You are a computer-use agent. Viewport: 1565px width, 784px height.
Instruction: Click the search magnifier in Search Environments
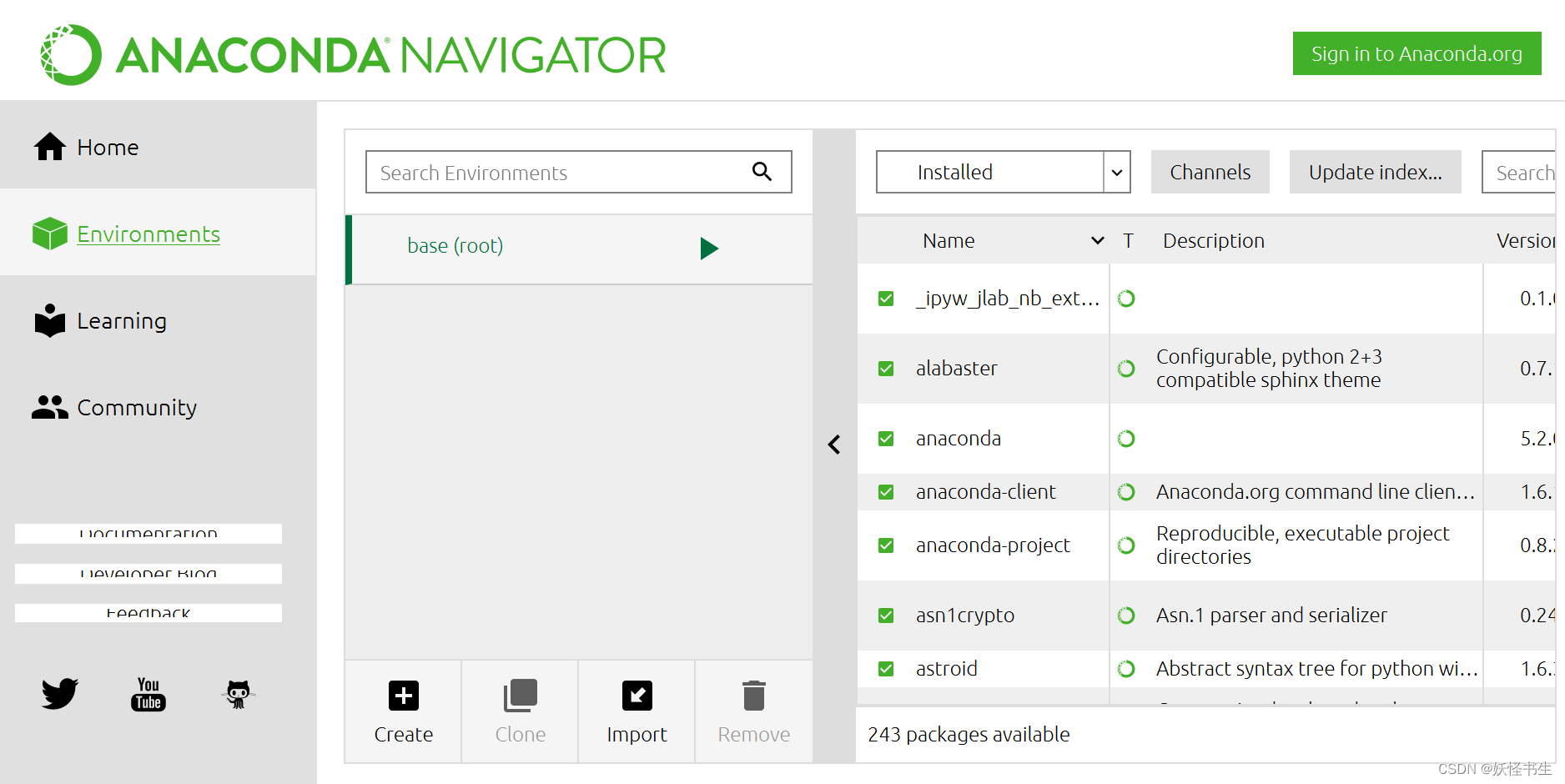(762, 172)
